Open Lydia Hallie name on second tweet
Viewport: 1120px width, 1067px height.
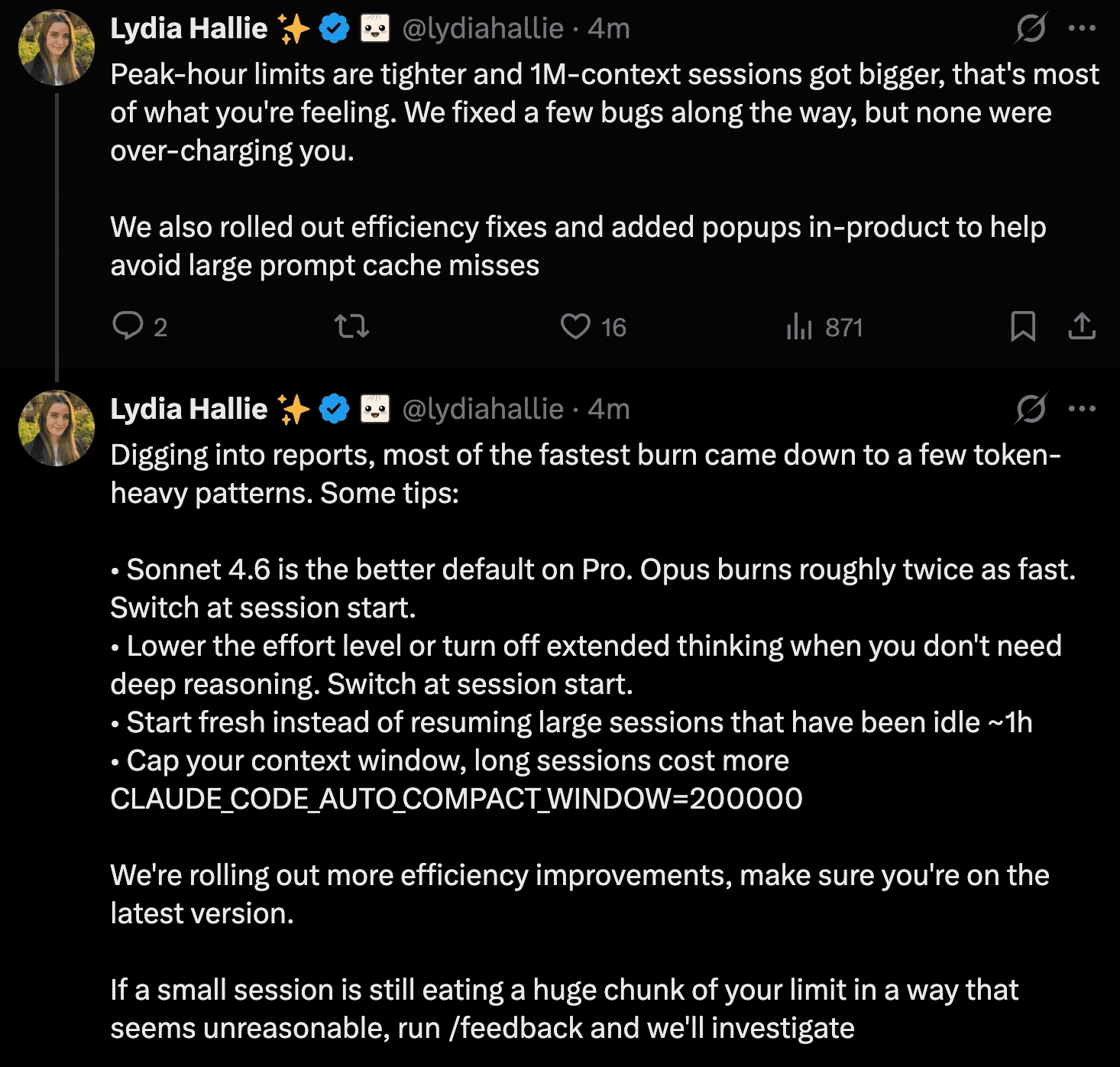point(189,409)
